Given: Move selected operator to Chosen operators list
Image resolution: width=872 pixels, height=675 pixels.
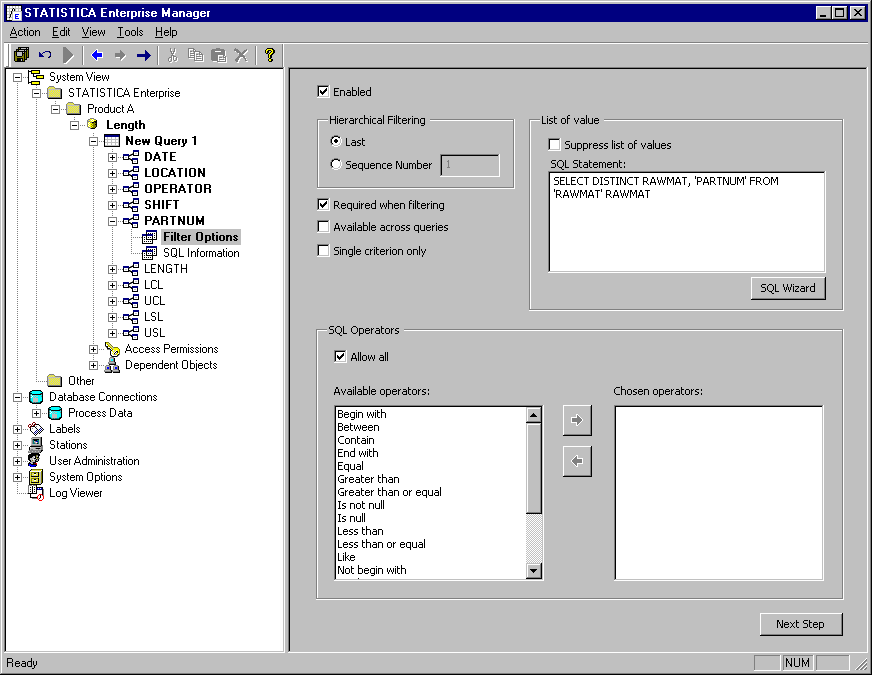Looking at the screenshot, I should [577, 421].
